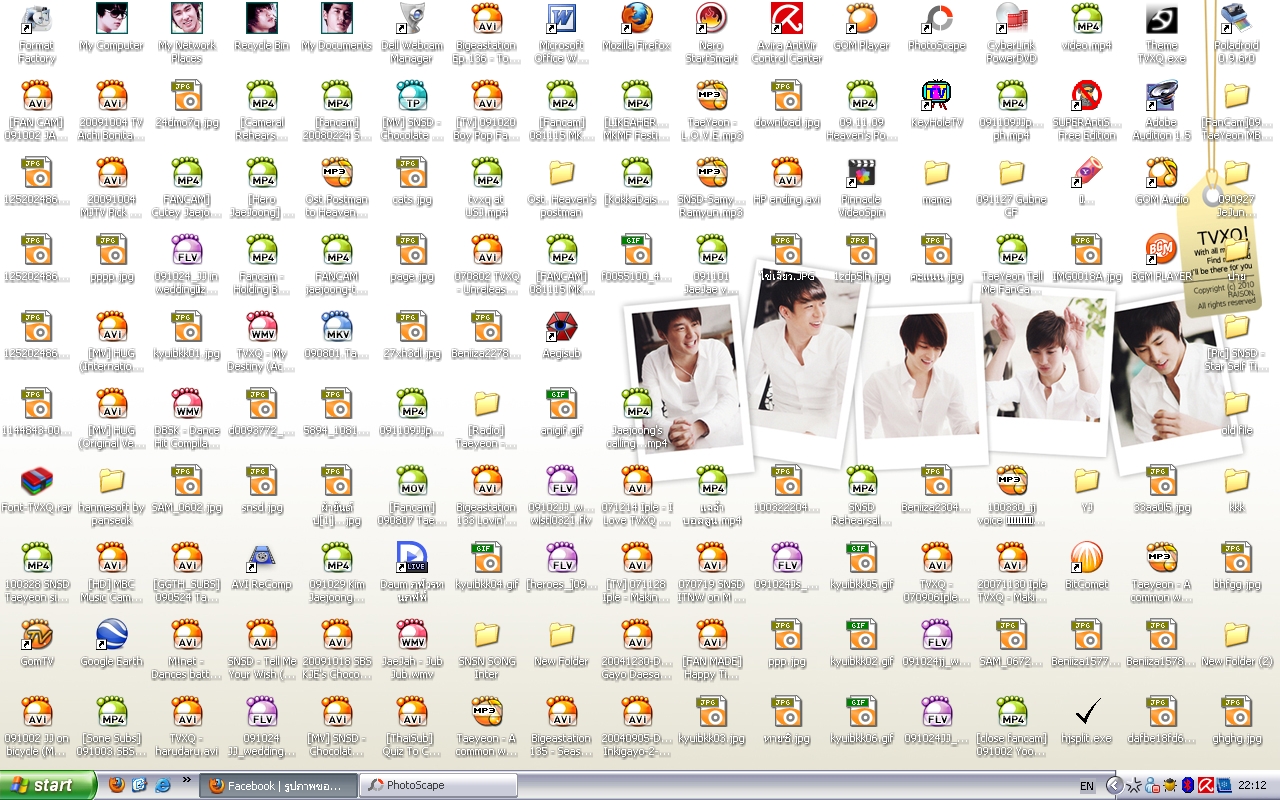Image resolution: width=1280 pixels, height=800 pixels.
Task: Open Google Earth shortcut
Action: (x=112, y=634)
